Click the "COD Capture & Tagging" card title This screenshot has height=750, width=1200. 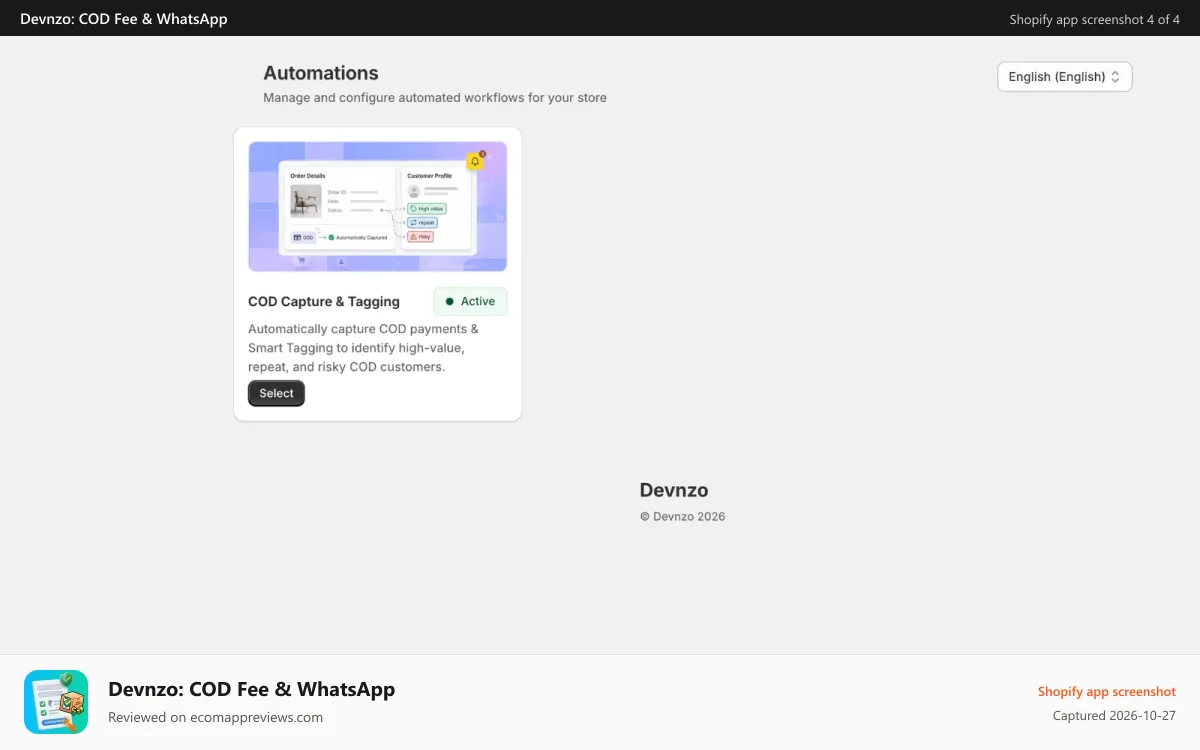(x=324, y=301)
